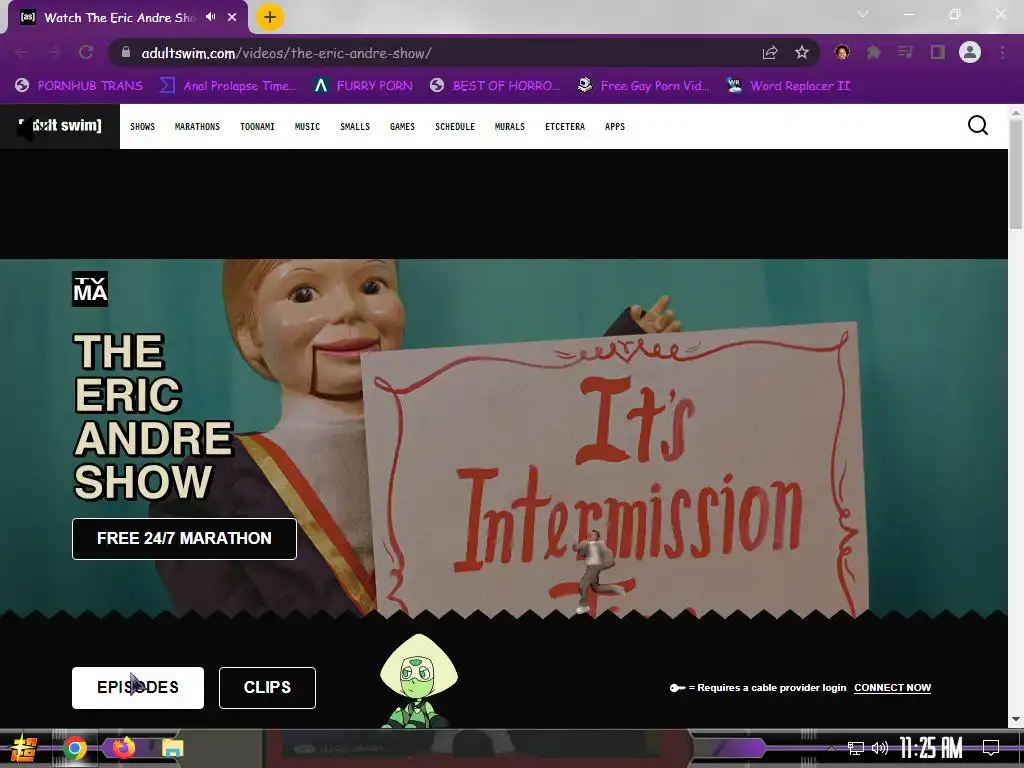The height and width of the screenshot is (768, 1024).
Task: Select the CLIPS tab
Action: 267,688
